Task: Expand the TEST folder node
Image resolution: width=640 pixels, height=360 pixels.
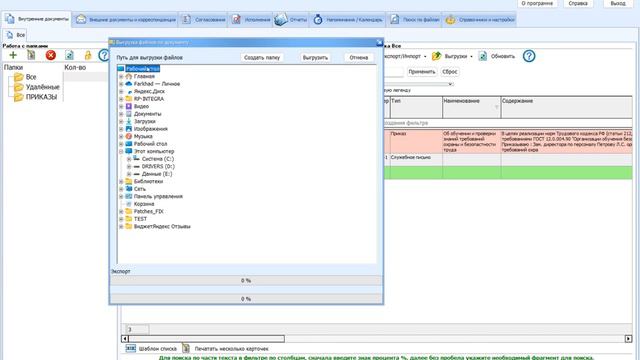Action: click(121, 219)
